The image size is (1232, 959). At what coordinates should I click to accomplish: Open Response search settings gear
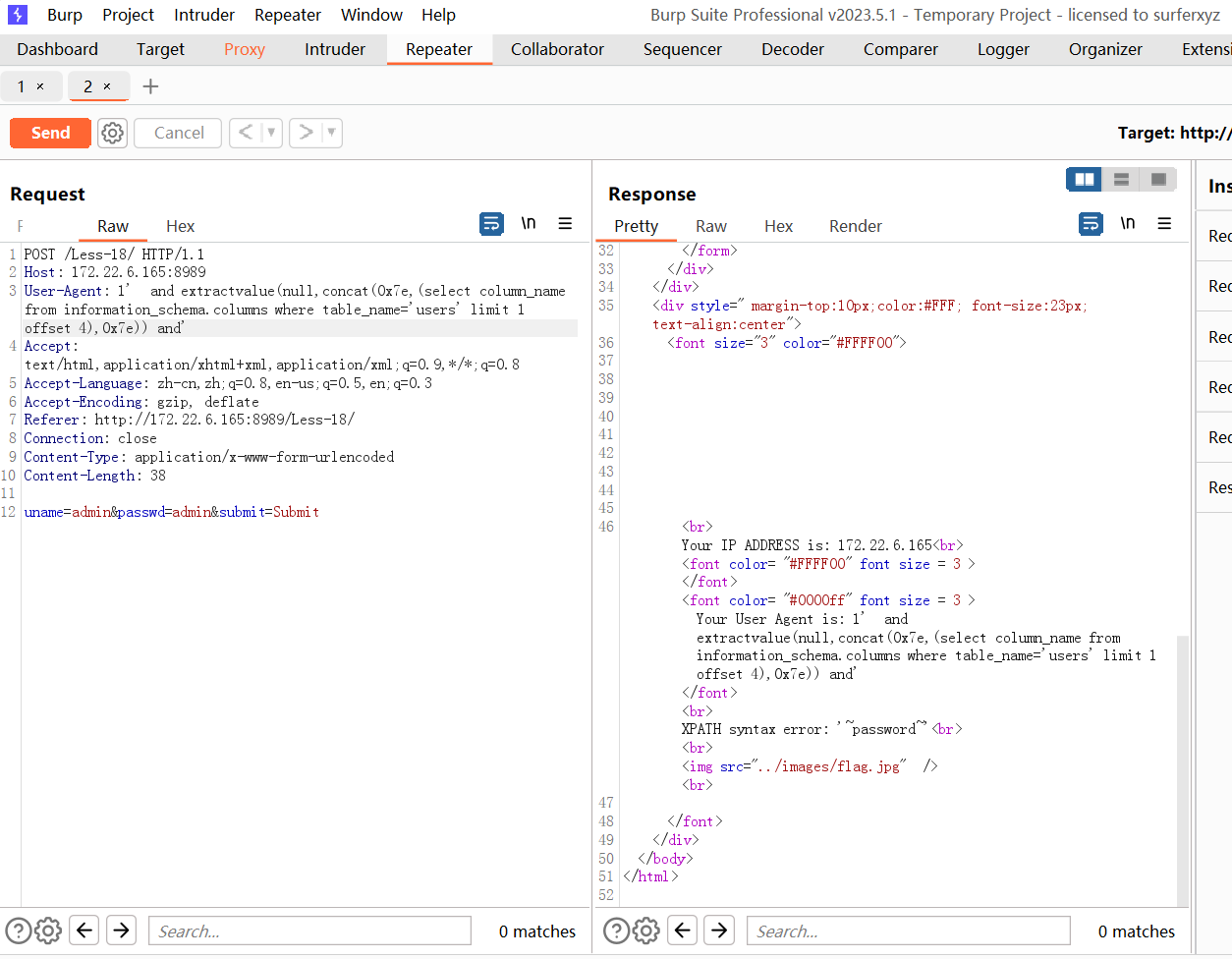coord(646,931)
